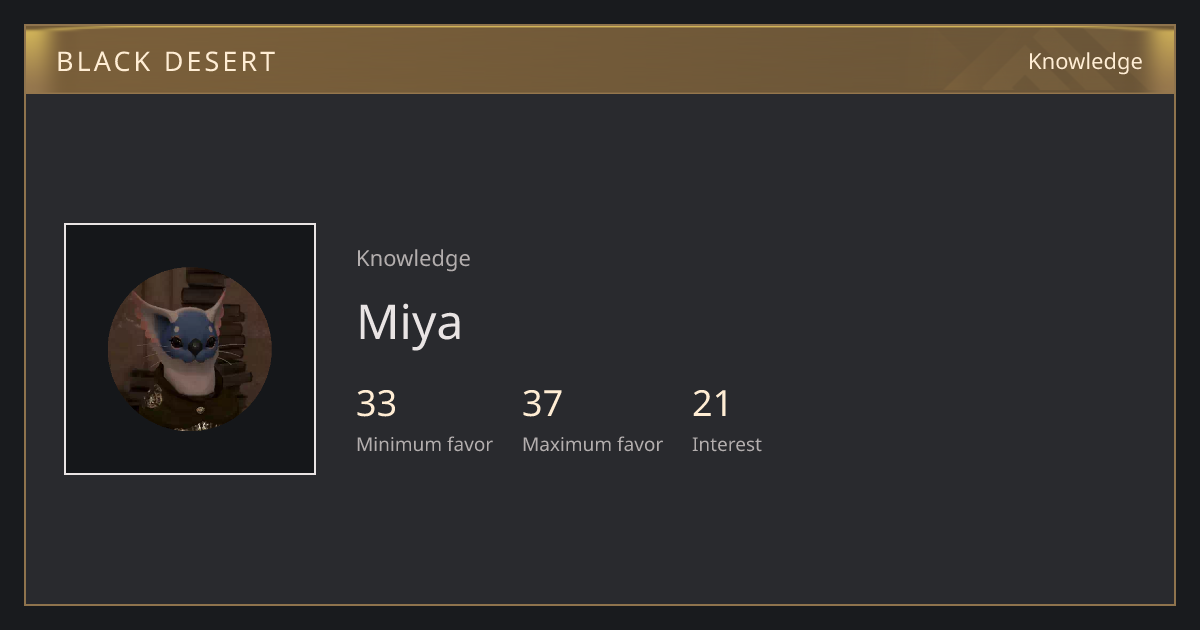Image resolution: width=1200 pixels, height=630 pixels.
Task: Click Miya's left pointed ear
Action: pos(152,305)
